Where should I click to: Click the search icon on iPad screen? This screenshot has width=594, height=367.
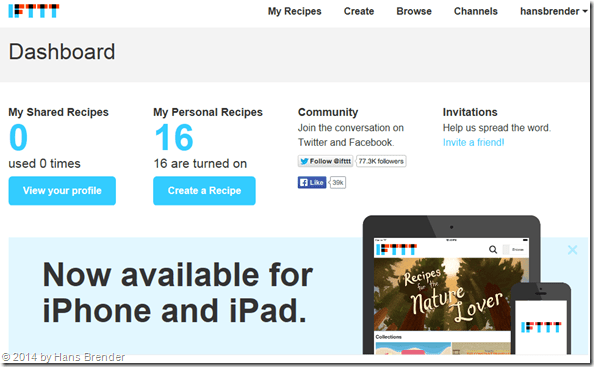(x=493, y=249)
